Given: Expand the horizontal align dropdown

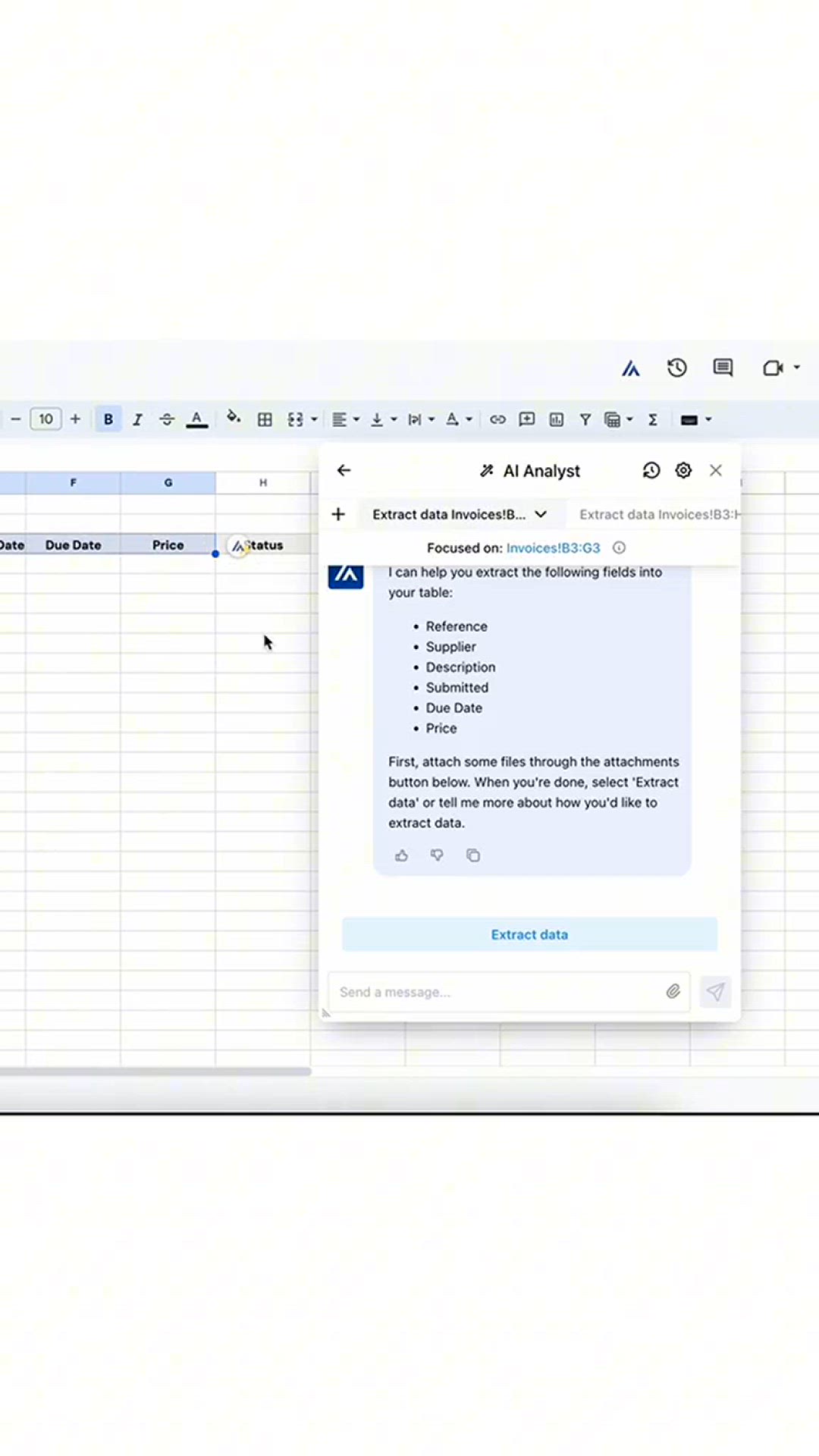Looking at the screenshot, I should pos(356,419).
